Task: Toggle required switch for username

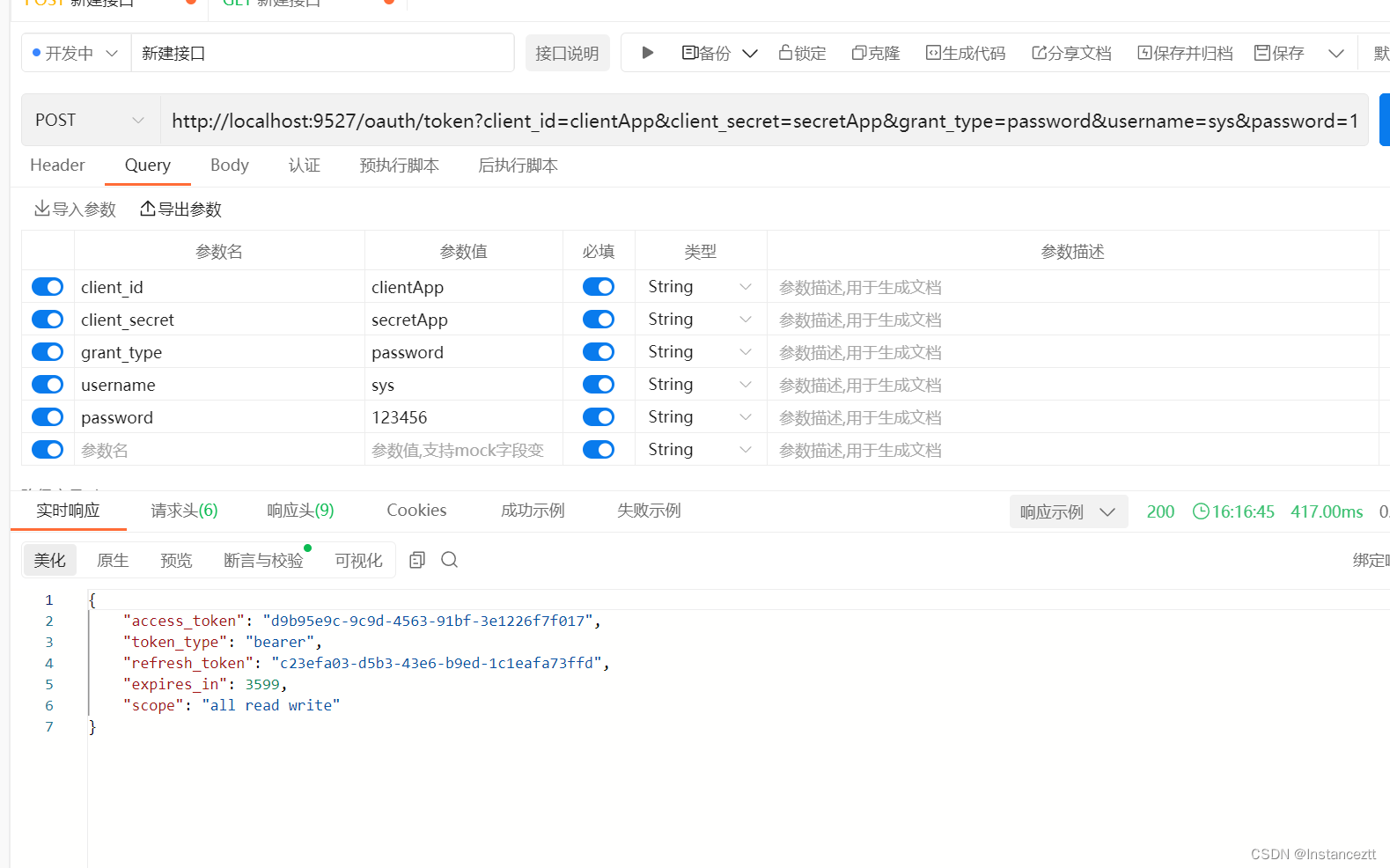Action: pos(599,385)
